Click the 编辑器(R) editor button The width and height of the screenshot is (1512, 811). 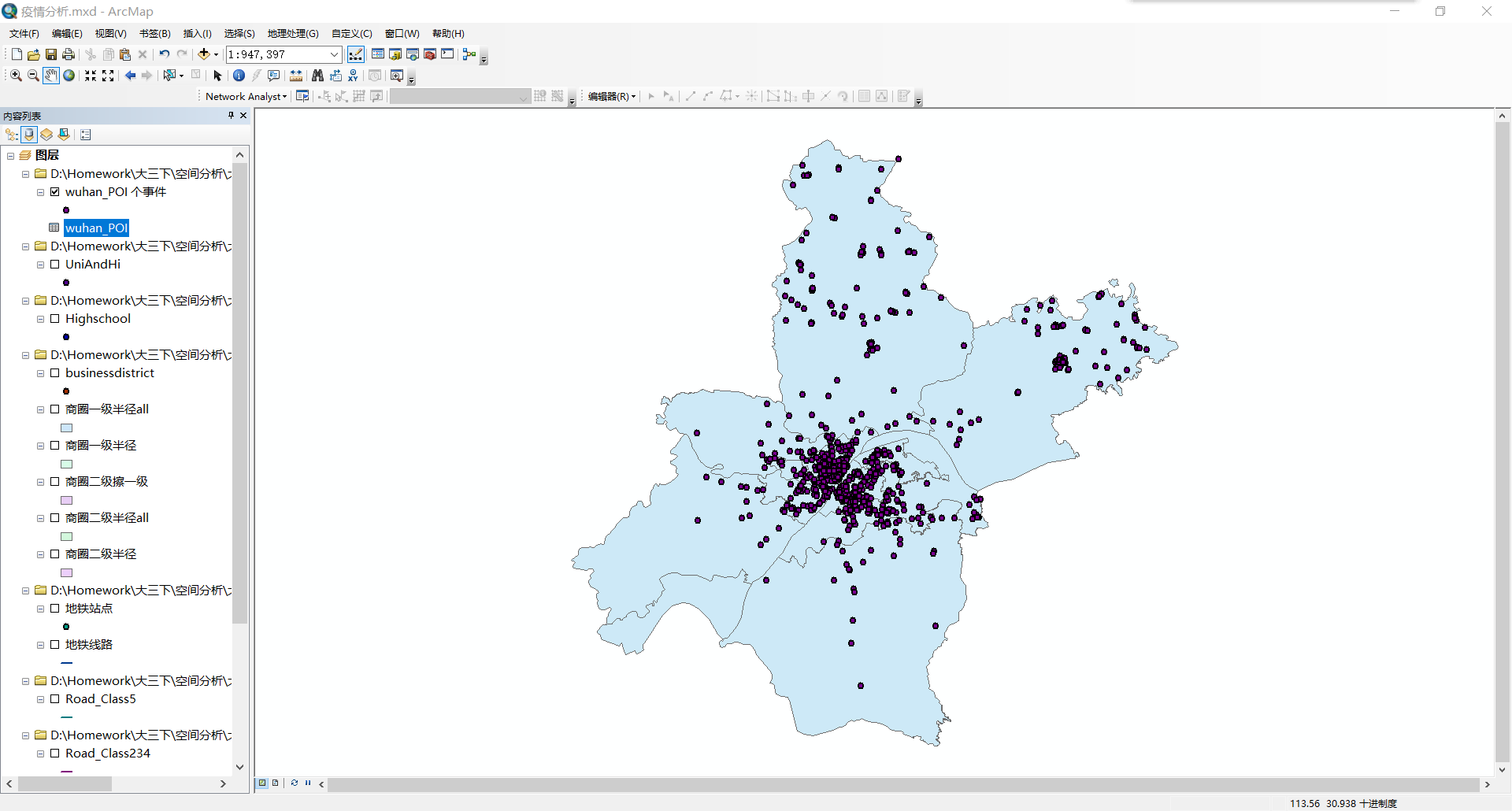pos(609,96)
